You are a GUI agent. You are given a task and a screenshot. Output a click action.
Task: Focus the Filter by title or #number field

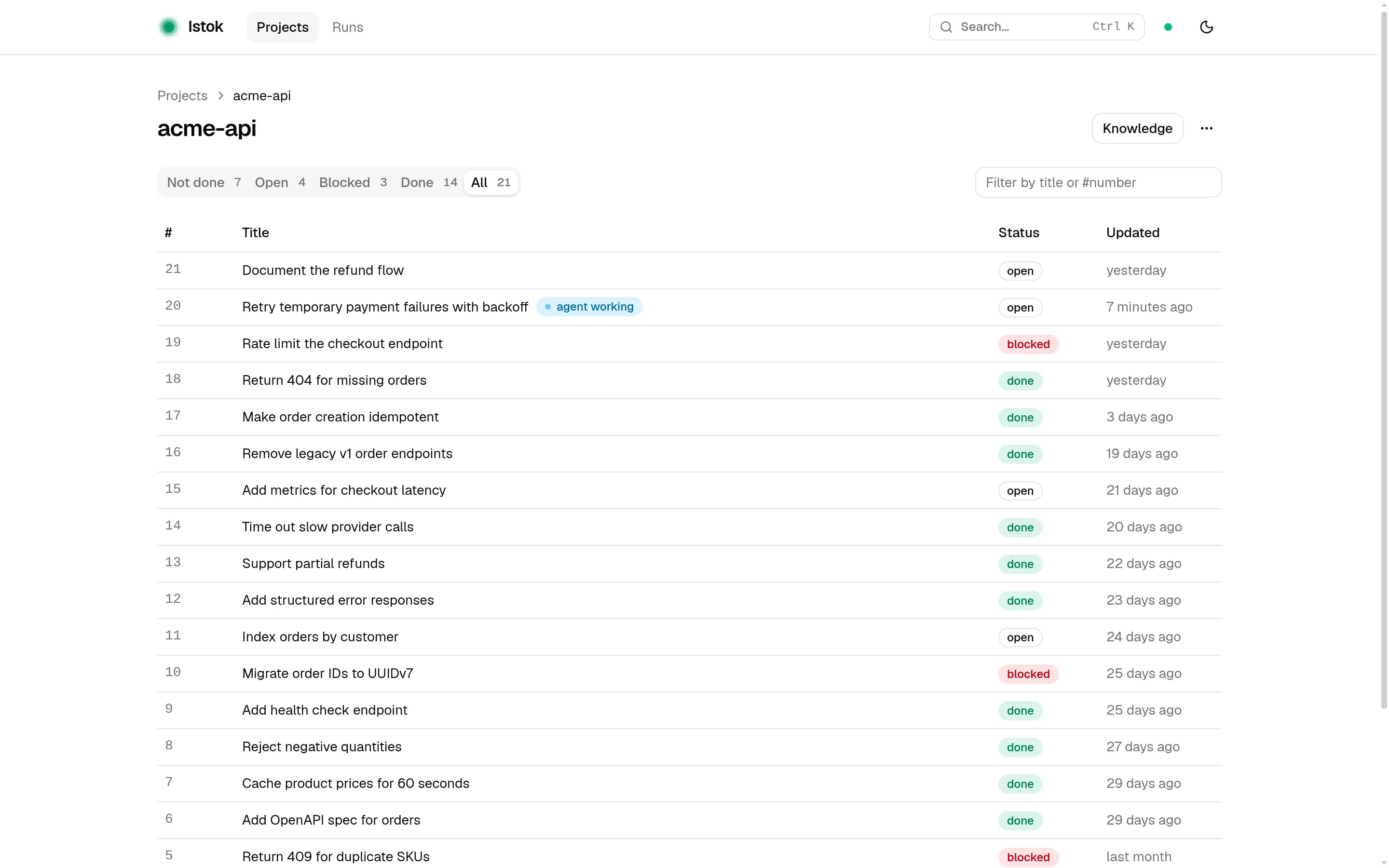(1098, 183)
